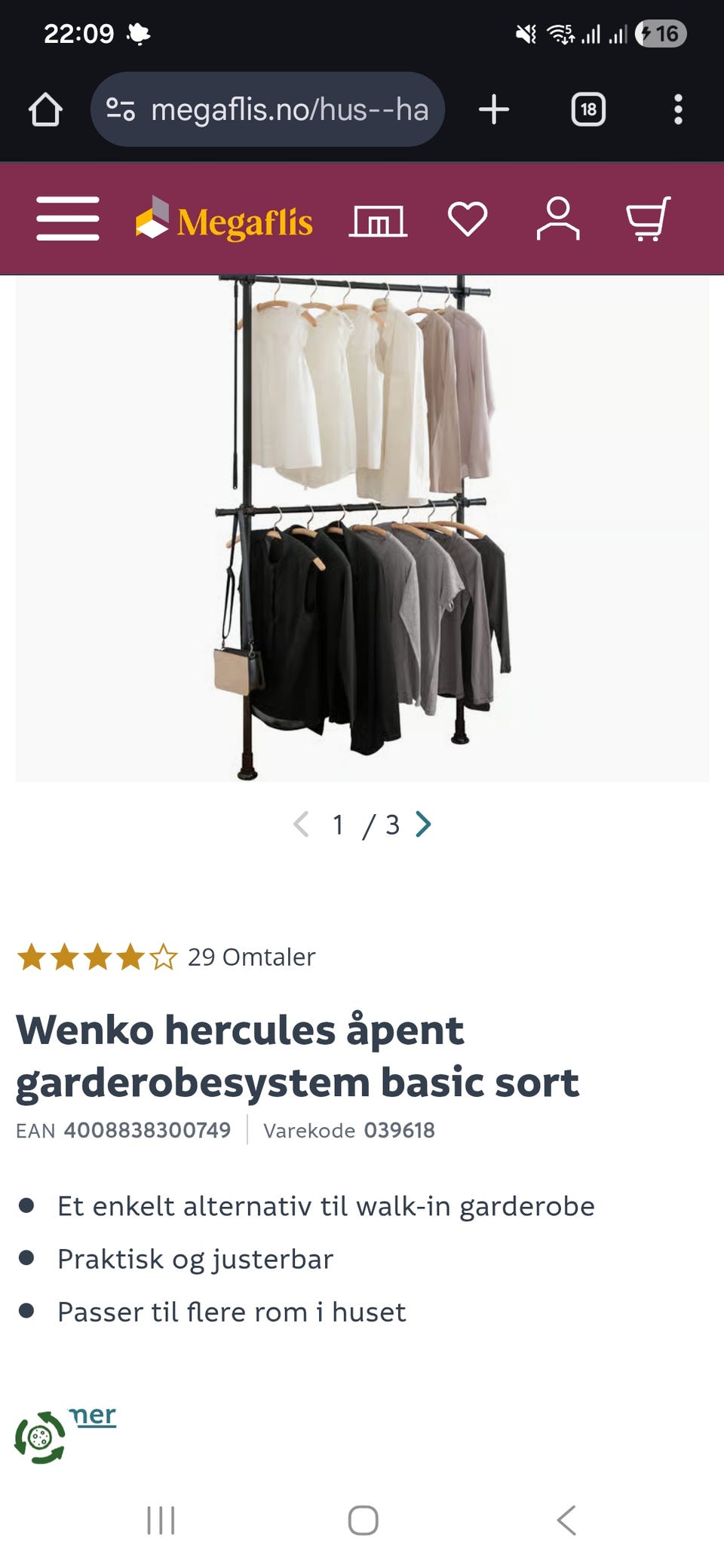Viewport: 724px width, 1568px height.
Task: Open the shopping cart
Action: [649, 219]
